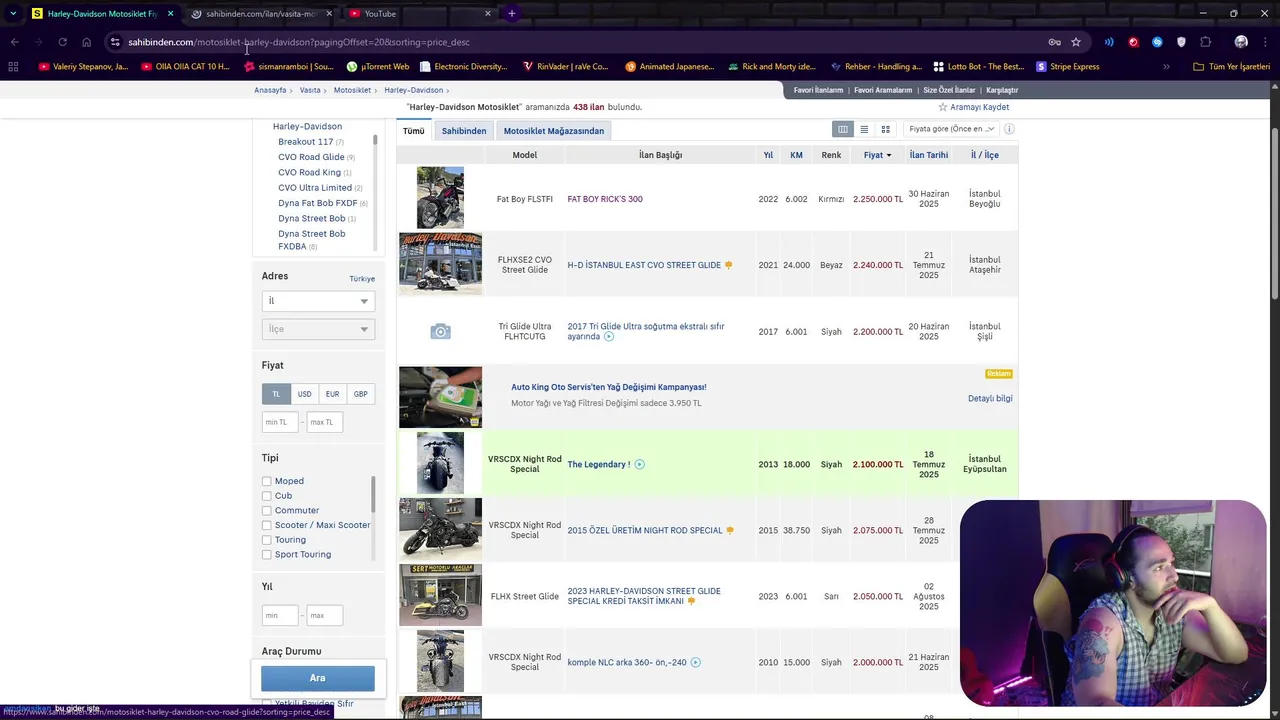
Task: Open the Chrome three-dot menu
Action: 1265,42
